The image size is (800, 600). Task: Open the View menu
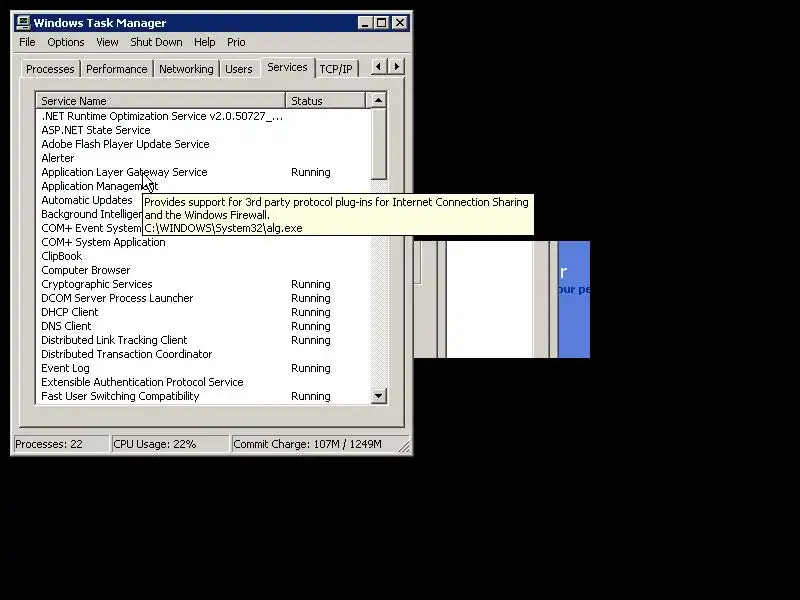coord(107,42)
